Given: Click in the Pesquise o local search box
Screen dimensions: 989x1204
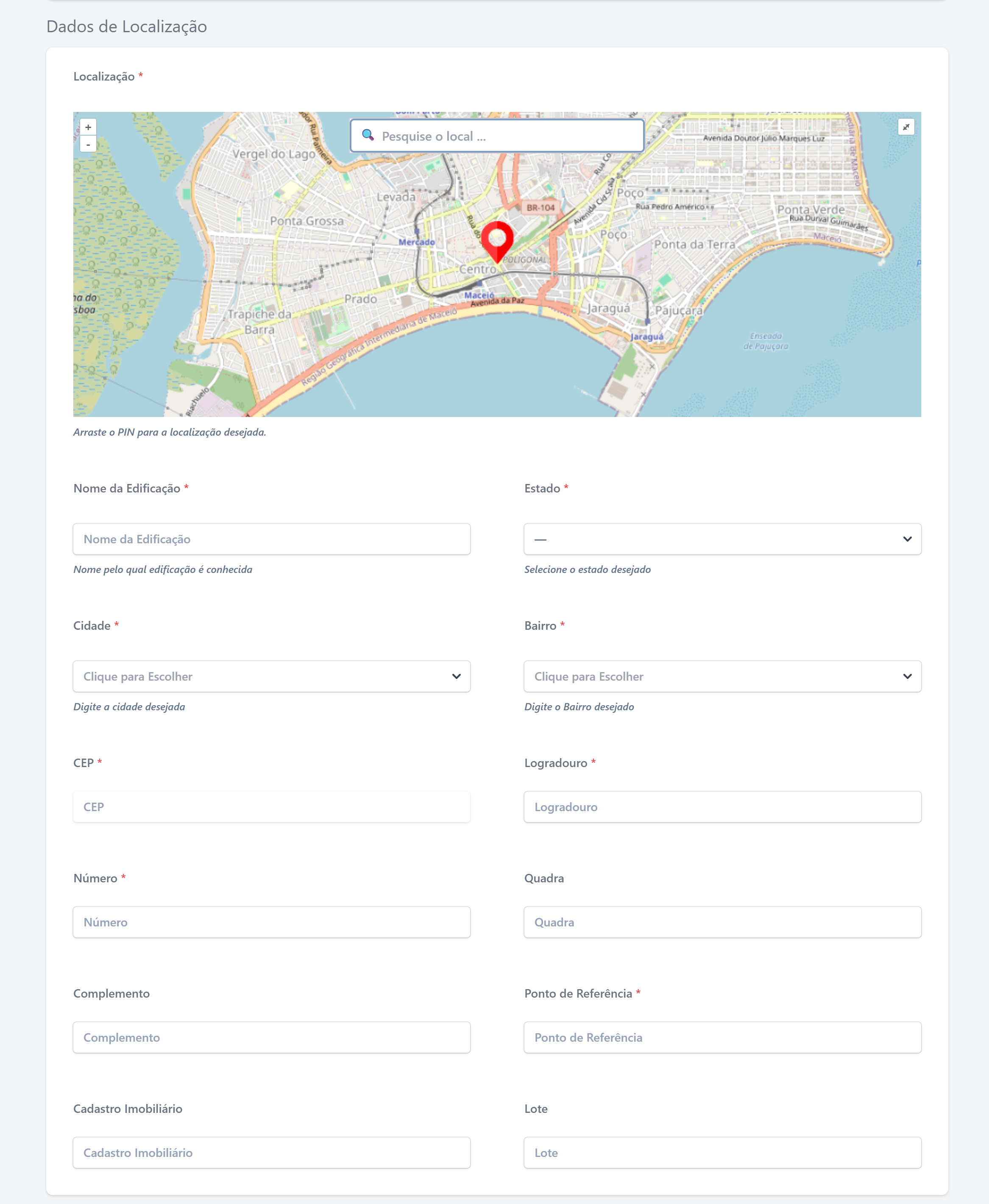Looking at the screenshot, I should coord(507,136).
